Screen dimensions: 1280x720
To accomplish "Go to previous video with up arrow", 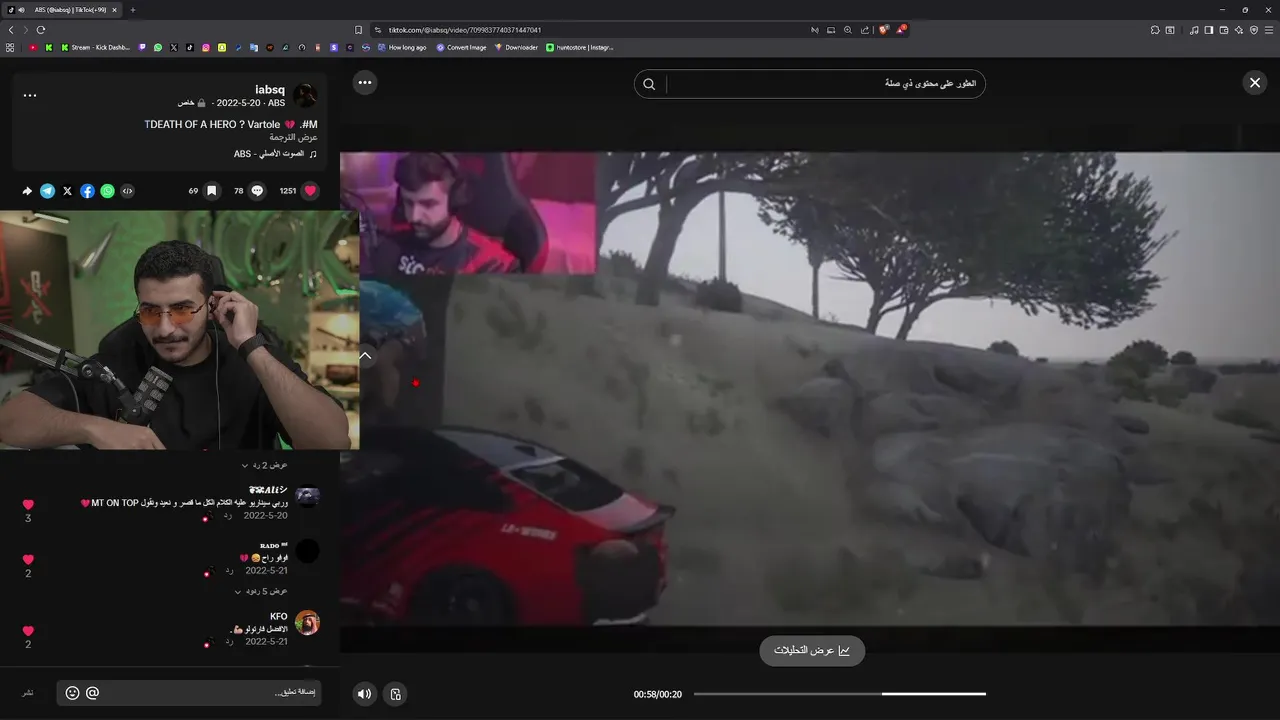I will (x=365, y=355).
